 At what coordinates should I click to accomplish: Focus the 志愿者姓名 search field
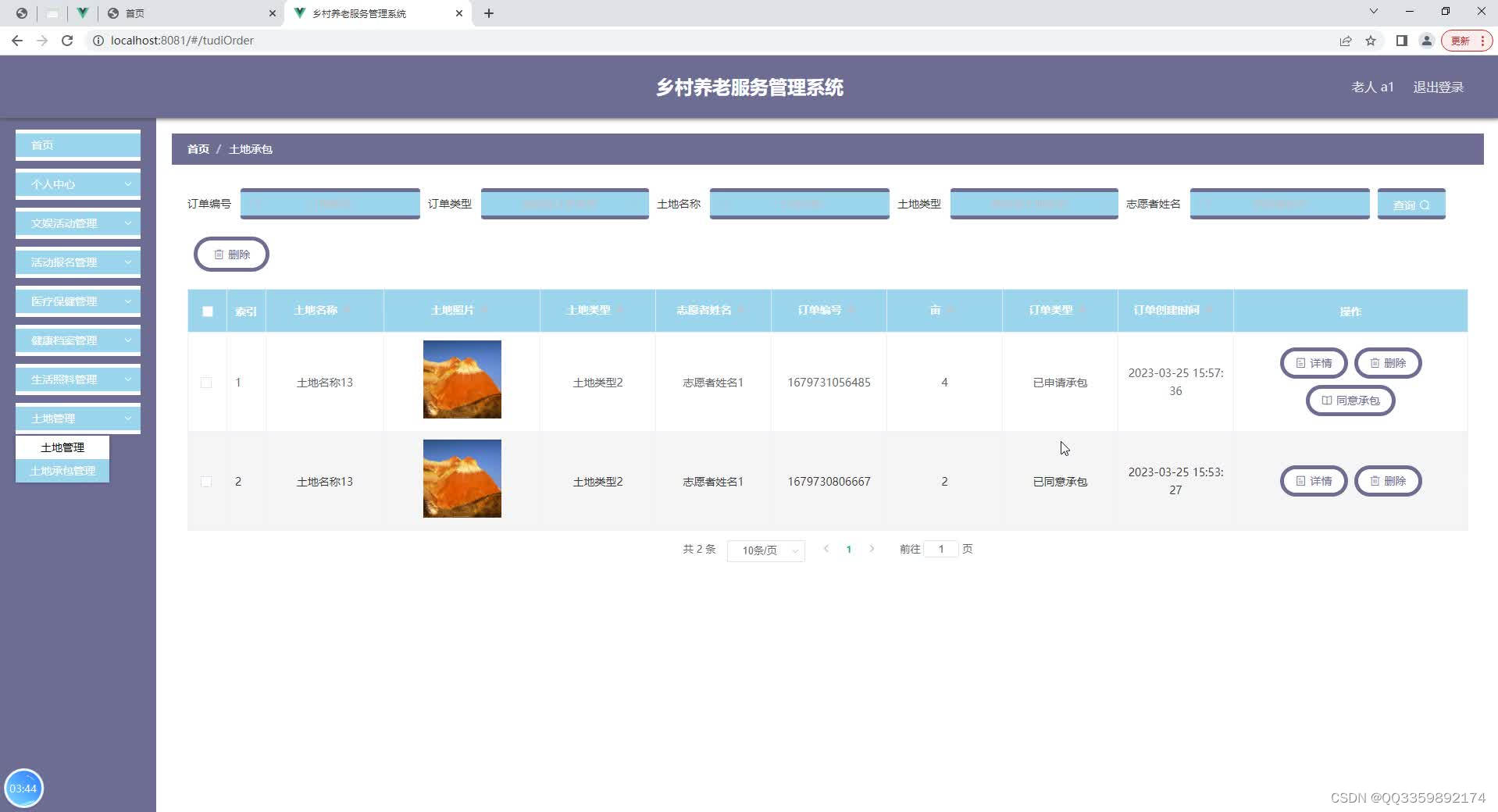click(1280, 204)
